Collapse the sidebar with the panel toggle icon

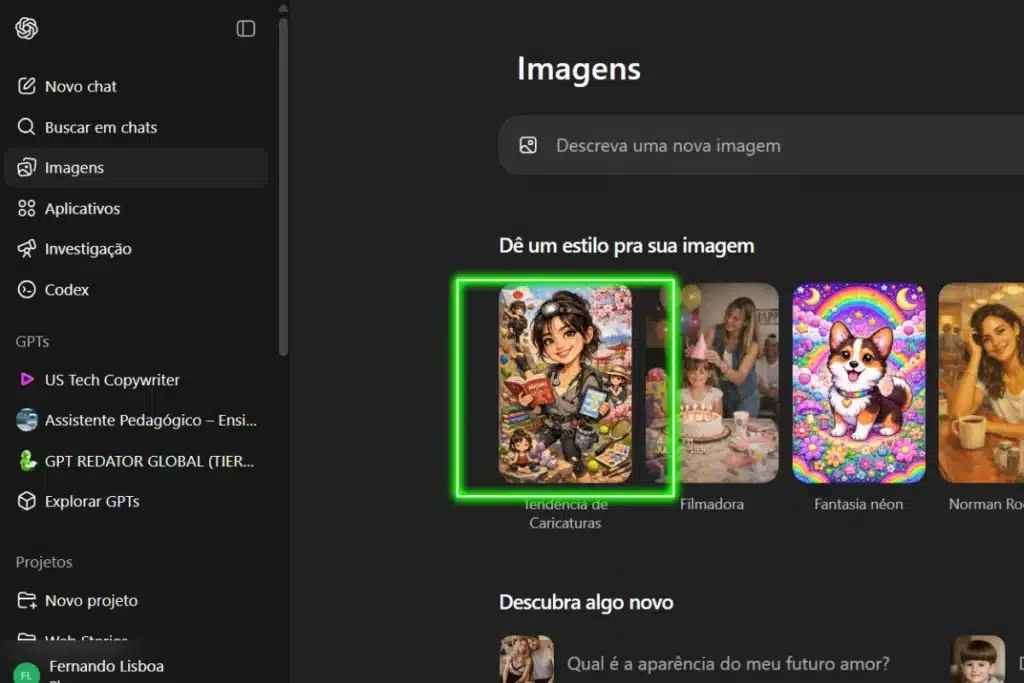(x=246, y=28)
